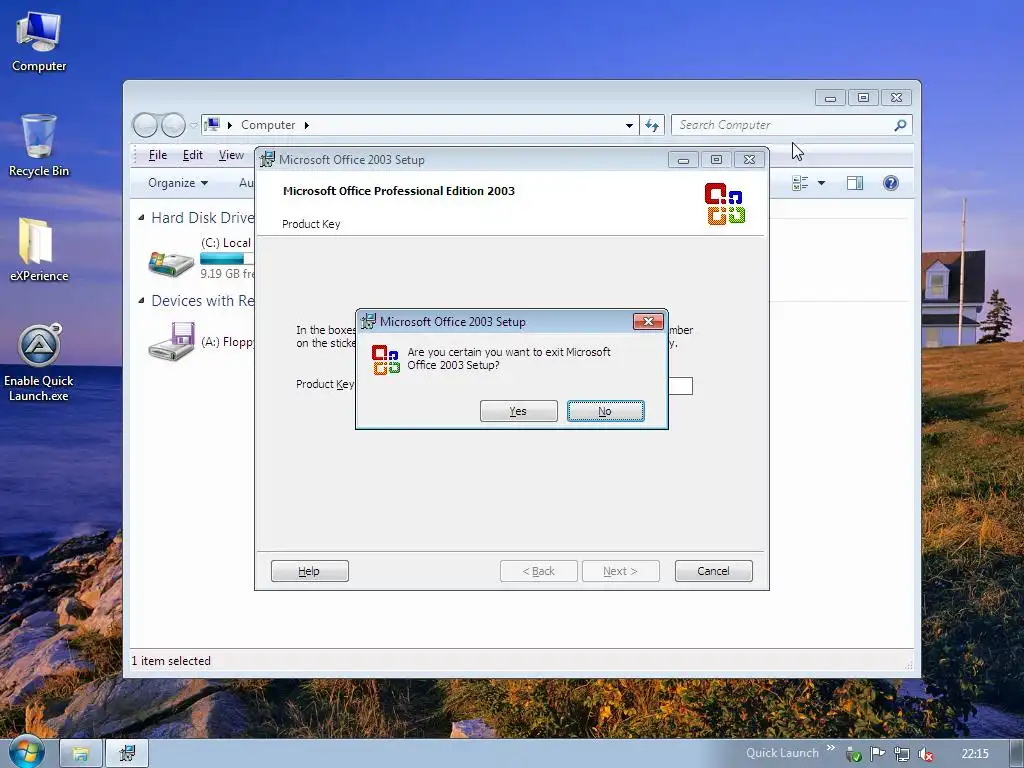
Task: Toggle the preview pane icon
Action: 855,184
